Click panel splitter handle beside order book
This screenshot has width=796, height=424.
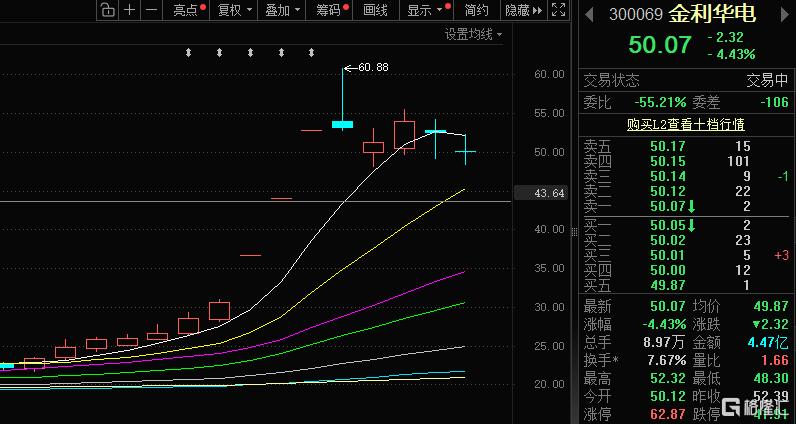click(x=574, y=232)
